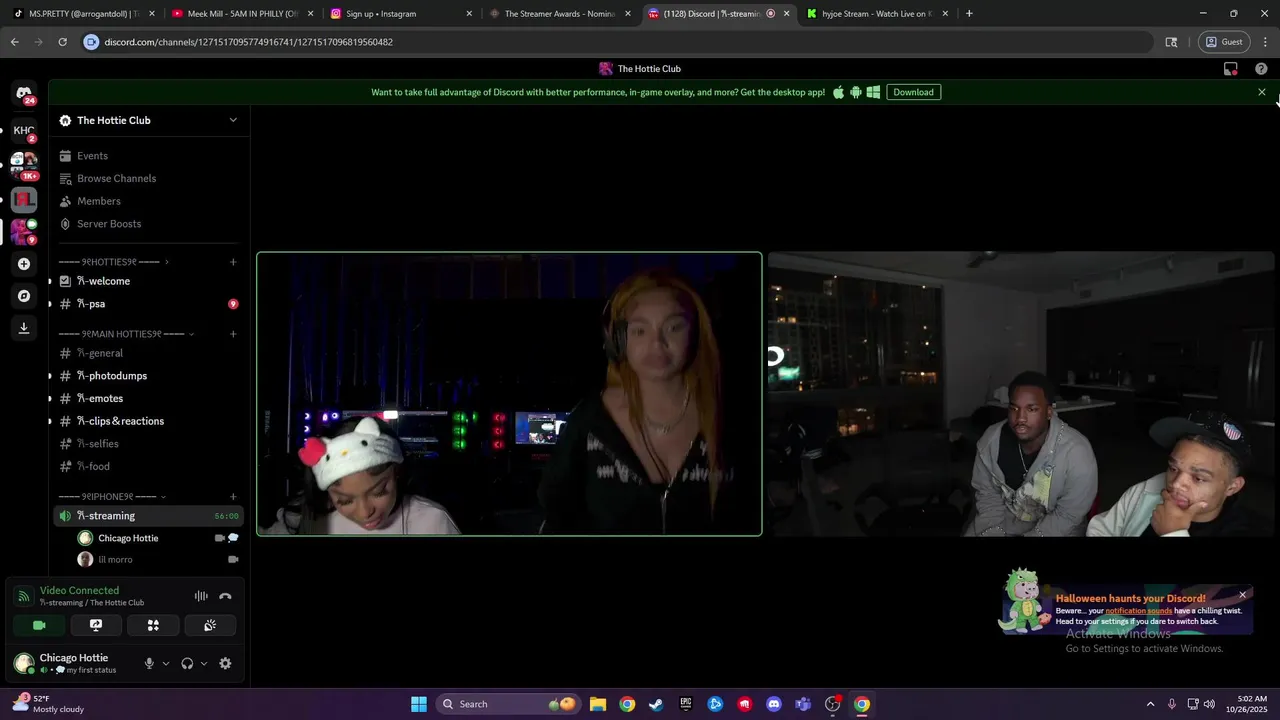
Task: Open the noise suppression waveform icon
Action: (201, 596)
